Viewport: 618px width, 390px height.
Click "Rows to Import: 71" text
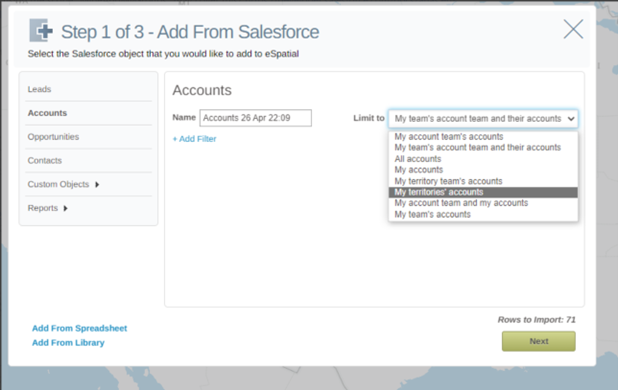tap(536, 319)
